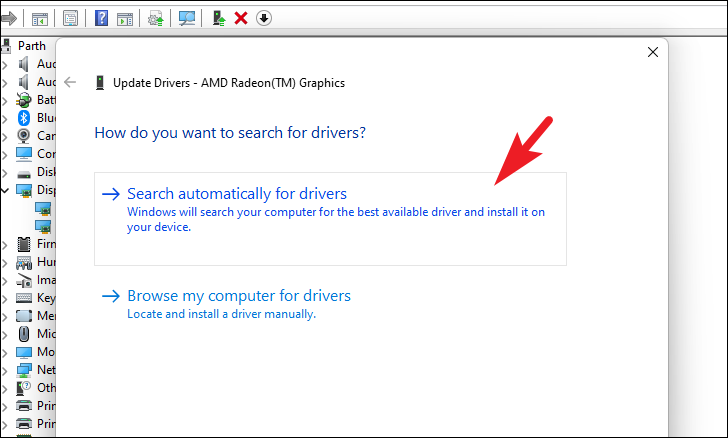Click the Other devices question-mark icon
Image resolution: width=728 pixels, height=438 pixels.
coord(24,388)
